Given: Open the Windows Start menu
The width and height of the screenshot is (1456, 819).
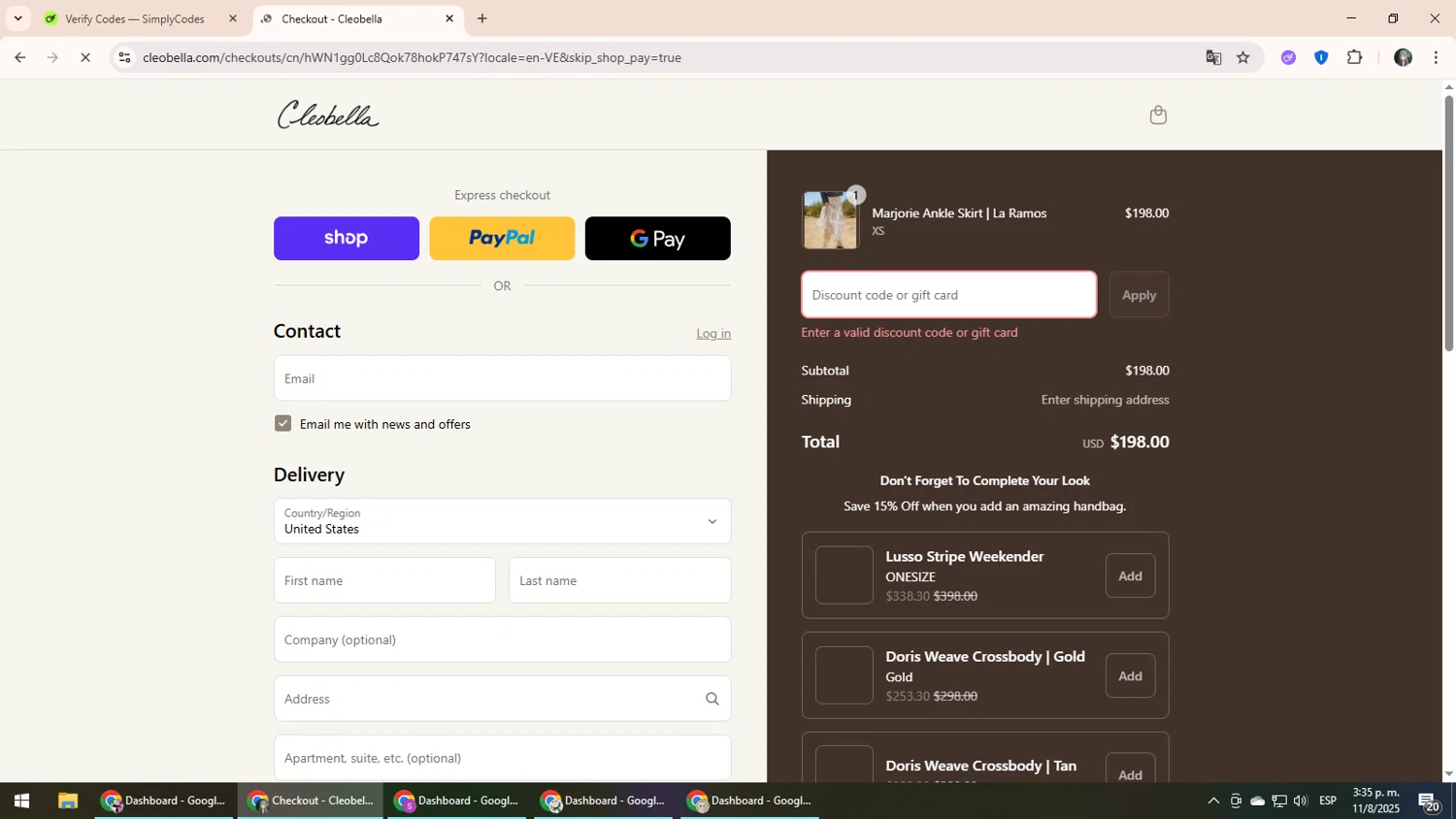Looking at the screenshot, I should (21, 802).
